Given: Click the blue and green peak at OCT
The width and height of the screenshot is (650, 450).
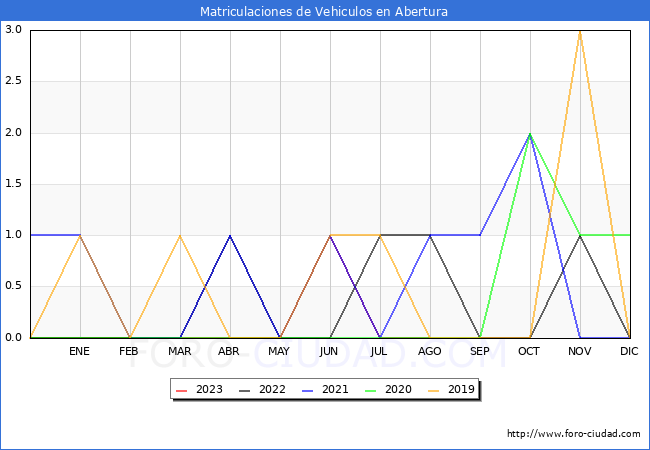Looking at the screenshot, I should 530,133.
